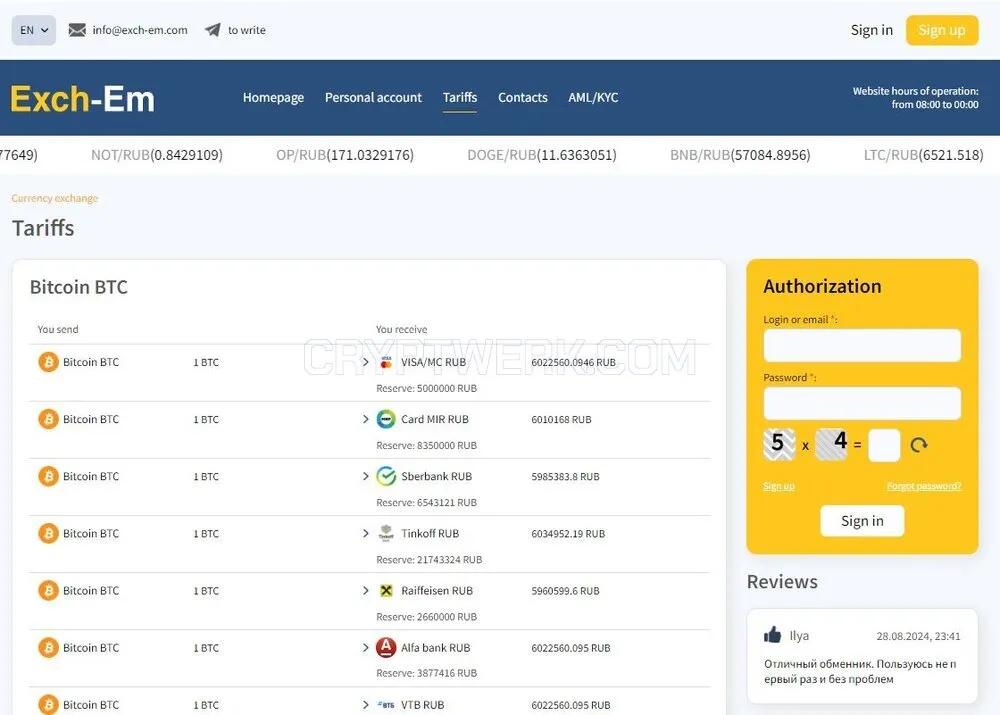Click the VTB bank icon
The image size is (1000, 715).
pyautogui.click(x=386, y=705)
